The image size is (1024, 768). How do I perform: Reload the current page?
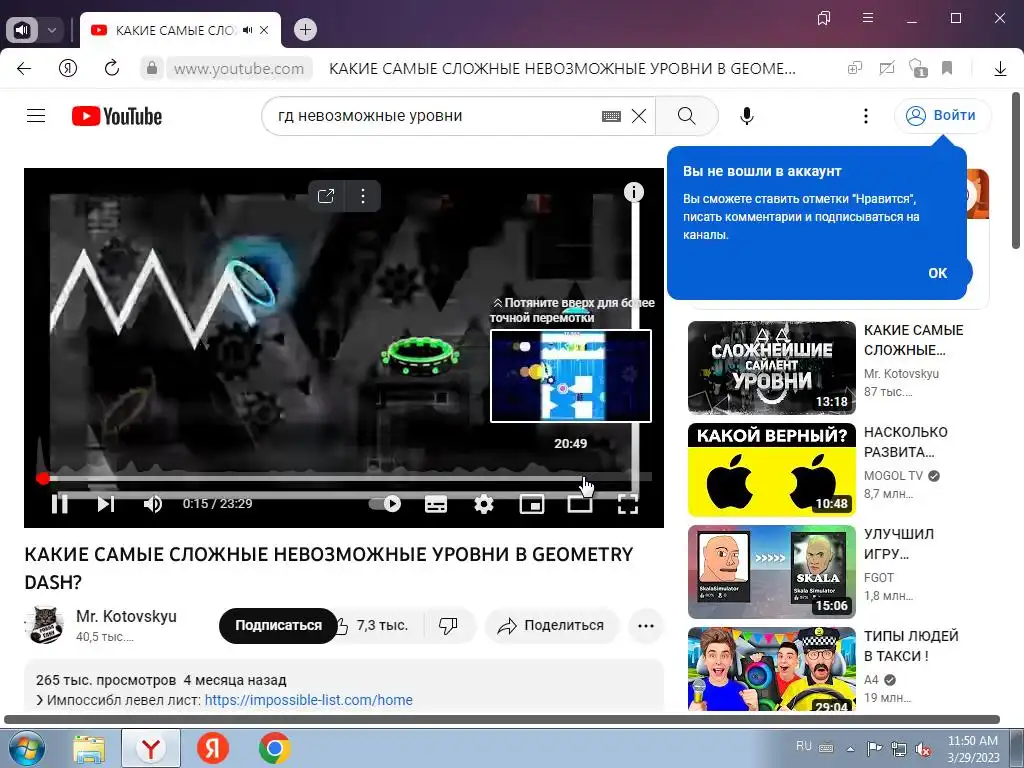coord(112,68)
